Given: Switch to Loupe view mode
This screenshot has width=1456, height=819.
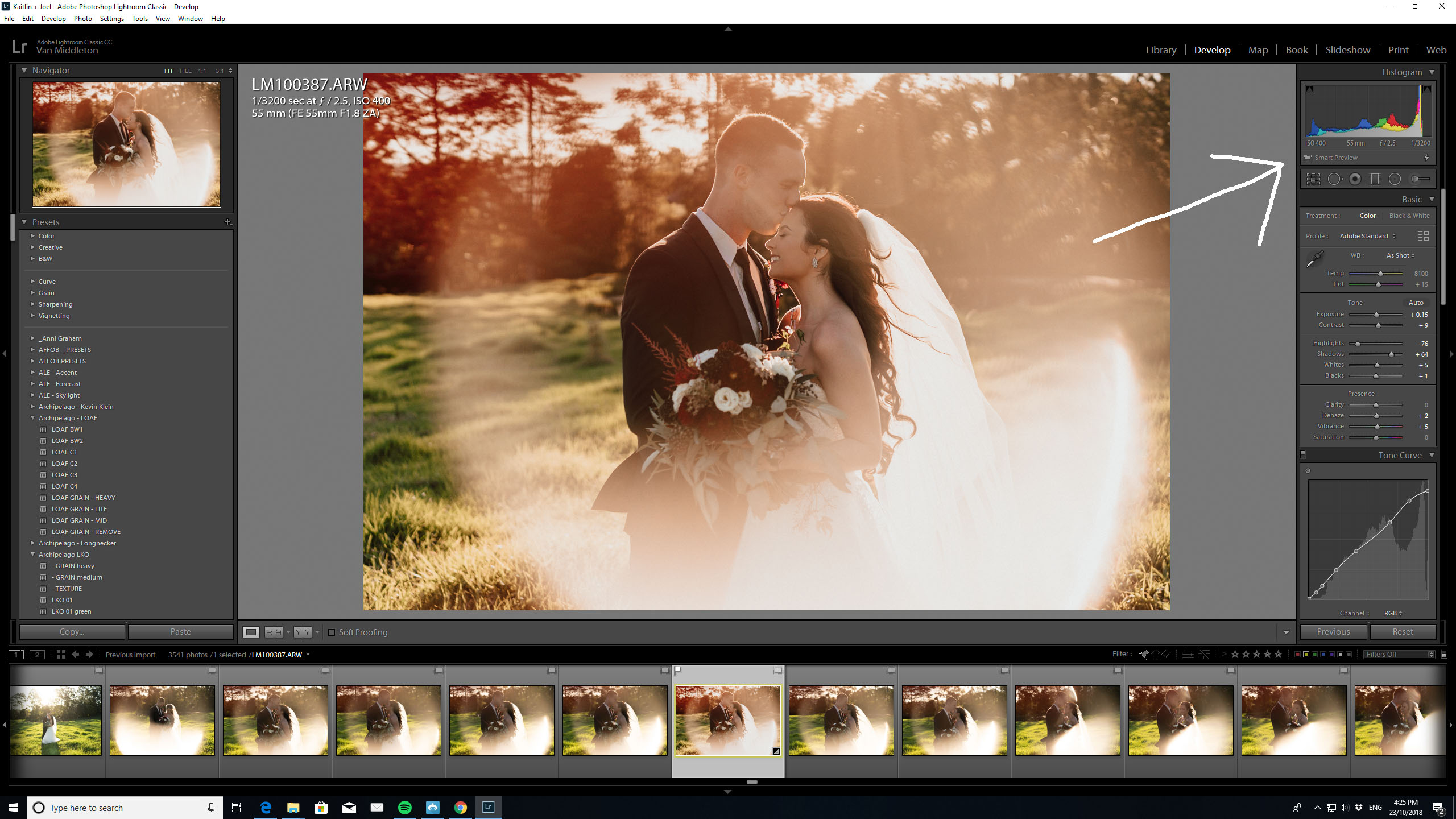Looking at the screenshot, I should click(251, 632).
